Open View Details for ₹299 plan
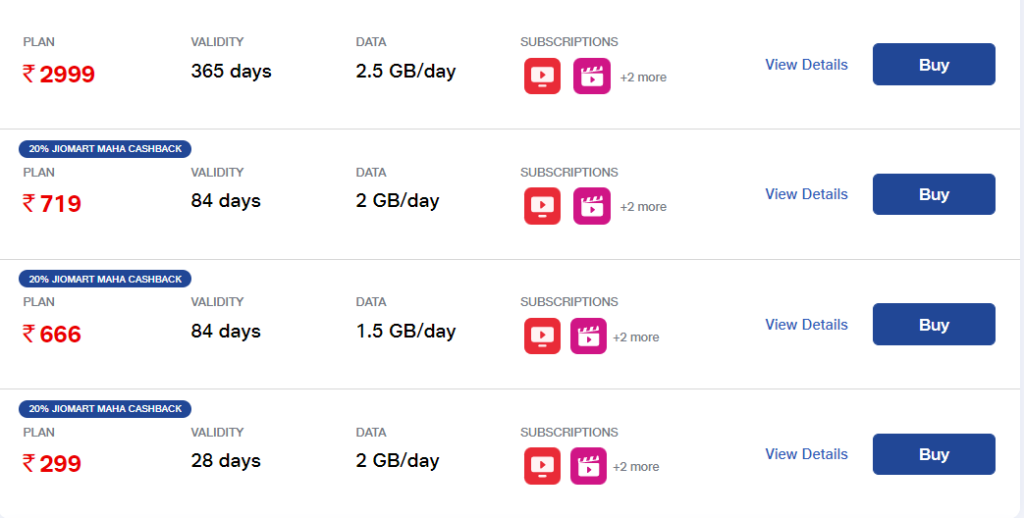The height and width of the screenshot is (518, 1024). point(806,454)
